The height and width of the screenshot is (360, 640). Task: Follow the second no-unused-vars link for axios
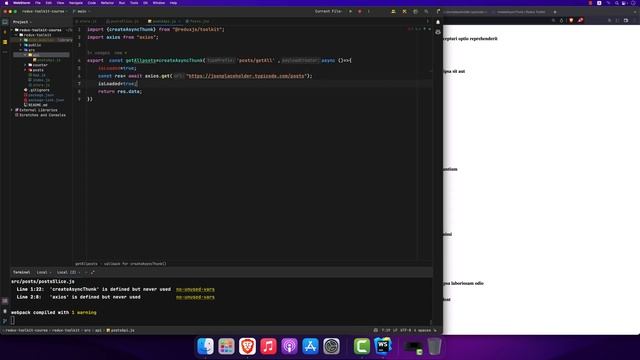coord(195,297)
